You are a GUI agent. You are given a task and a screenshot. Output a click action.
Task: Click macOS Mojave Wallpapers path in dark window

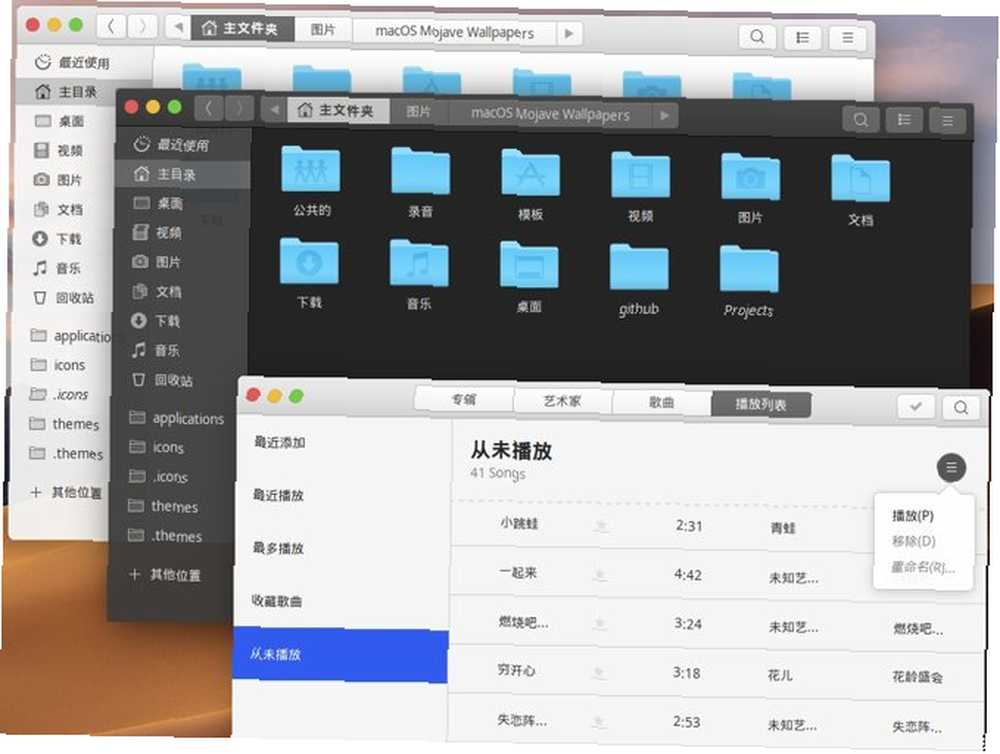point(550,114)
